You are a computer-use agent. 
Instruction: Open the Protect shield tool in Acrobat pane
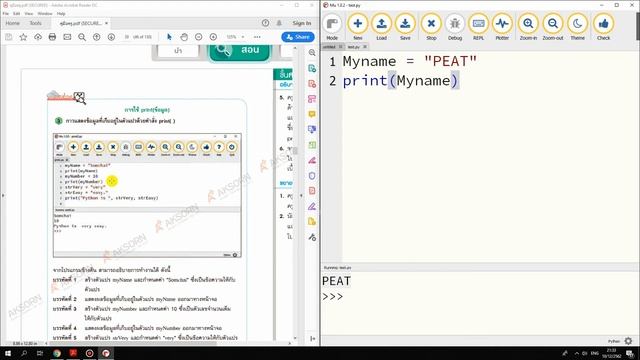312,176
